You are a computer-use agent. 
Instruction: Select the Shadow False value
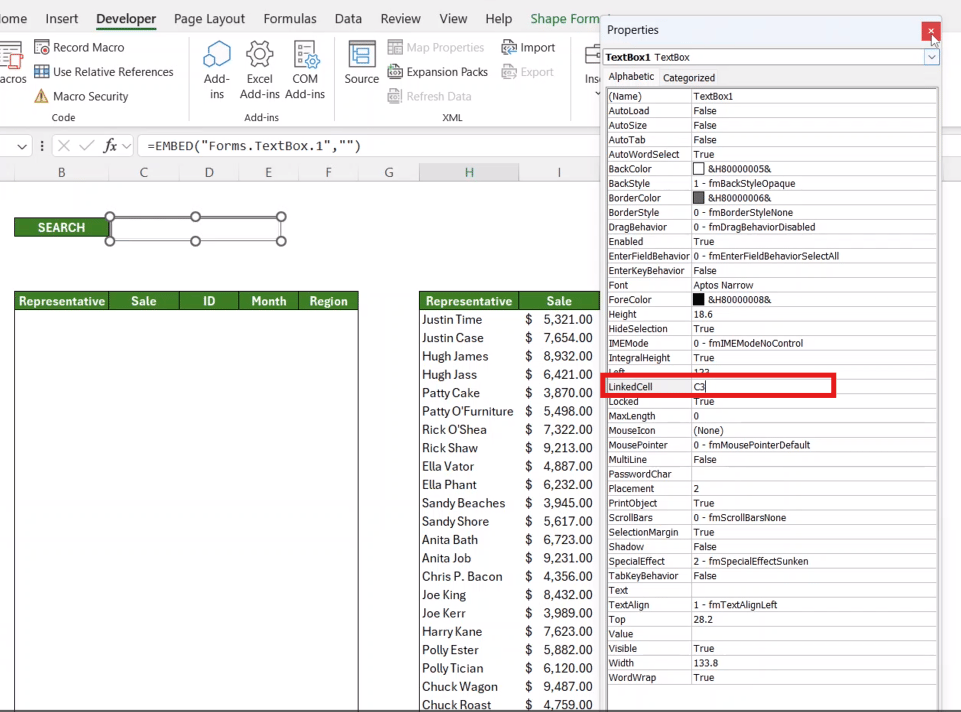[705, 547]
